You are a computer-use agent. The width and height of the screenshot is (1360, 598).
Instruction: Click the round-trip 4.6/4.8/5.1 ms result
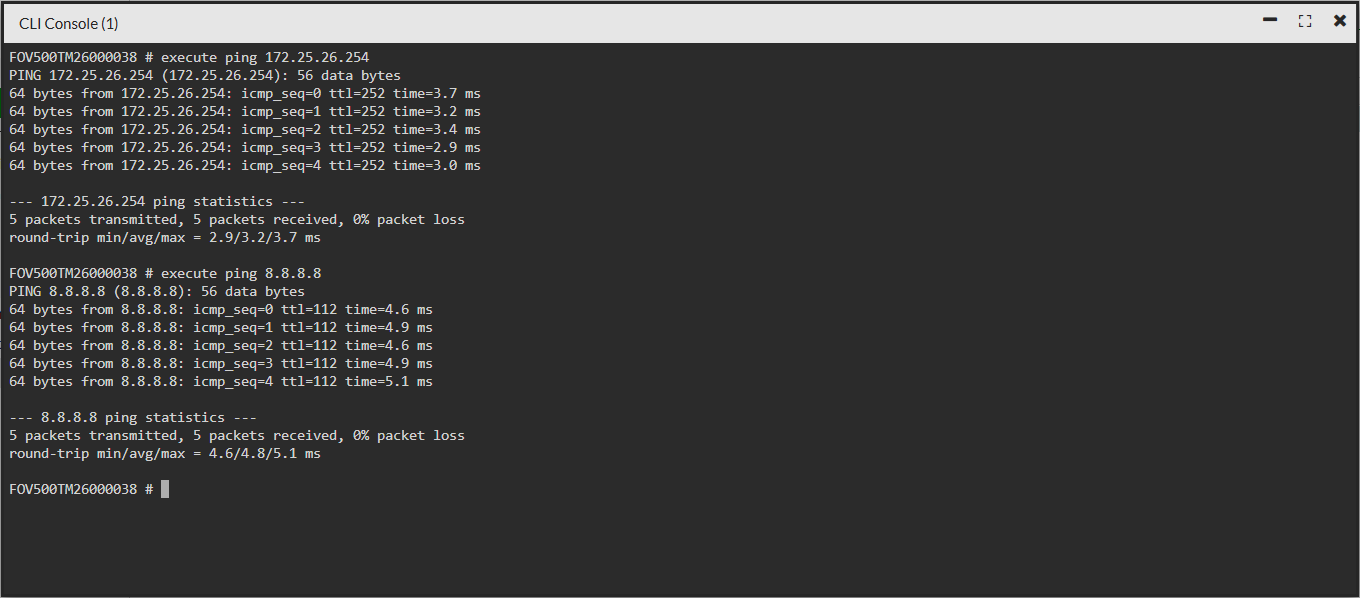(165, 453)
